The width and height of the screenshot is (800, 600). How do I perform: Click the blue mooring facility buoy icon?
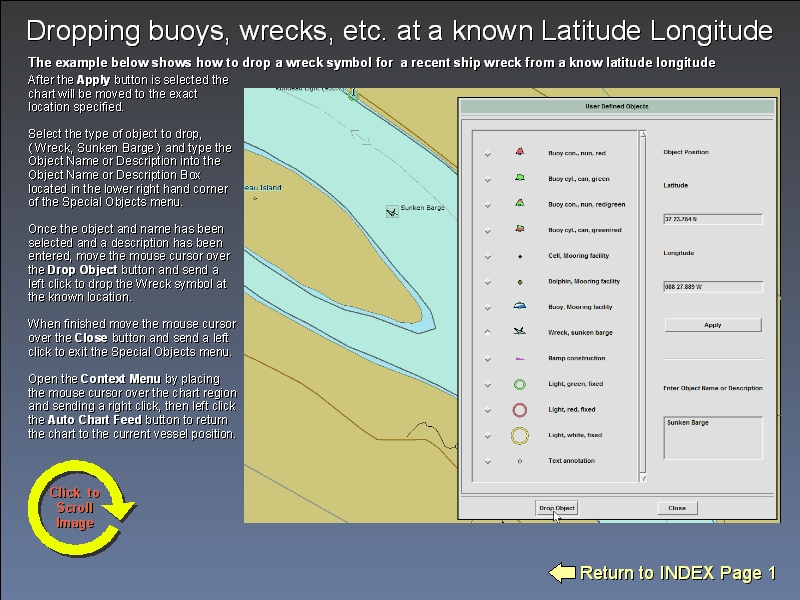click(520, 306)
